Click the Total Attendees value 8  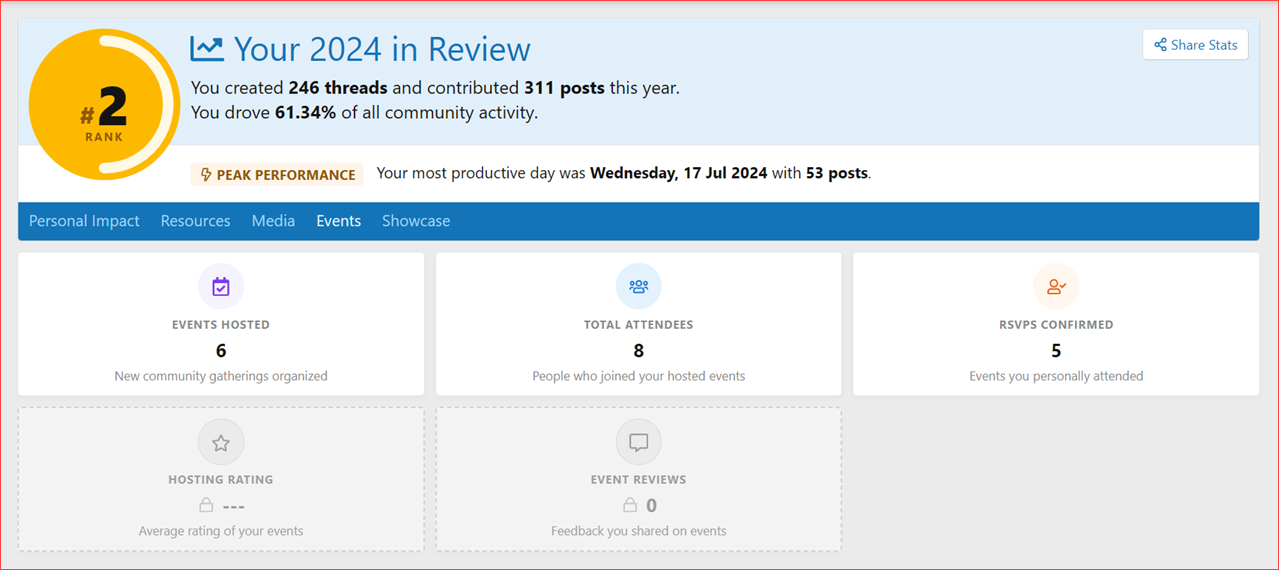[639, 350]
